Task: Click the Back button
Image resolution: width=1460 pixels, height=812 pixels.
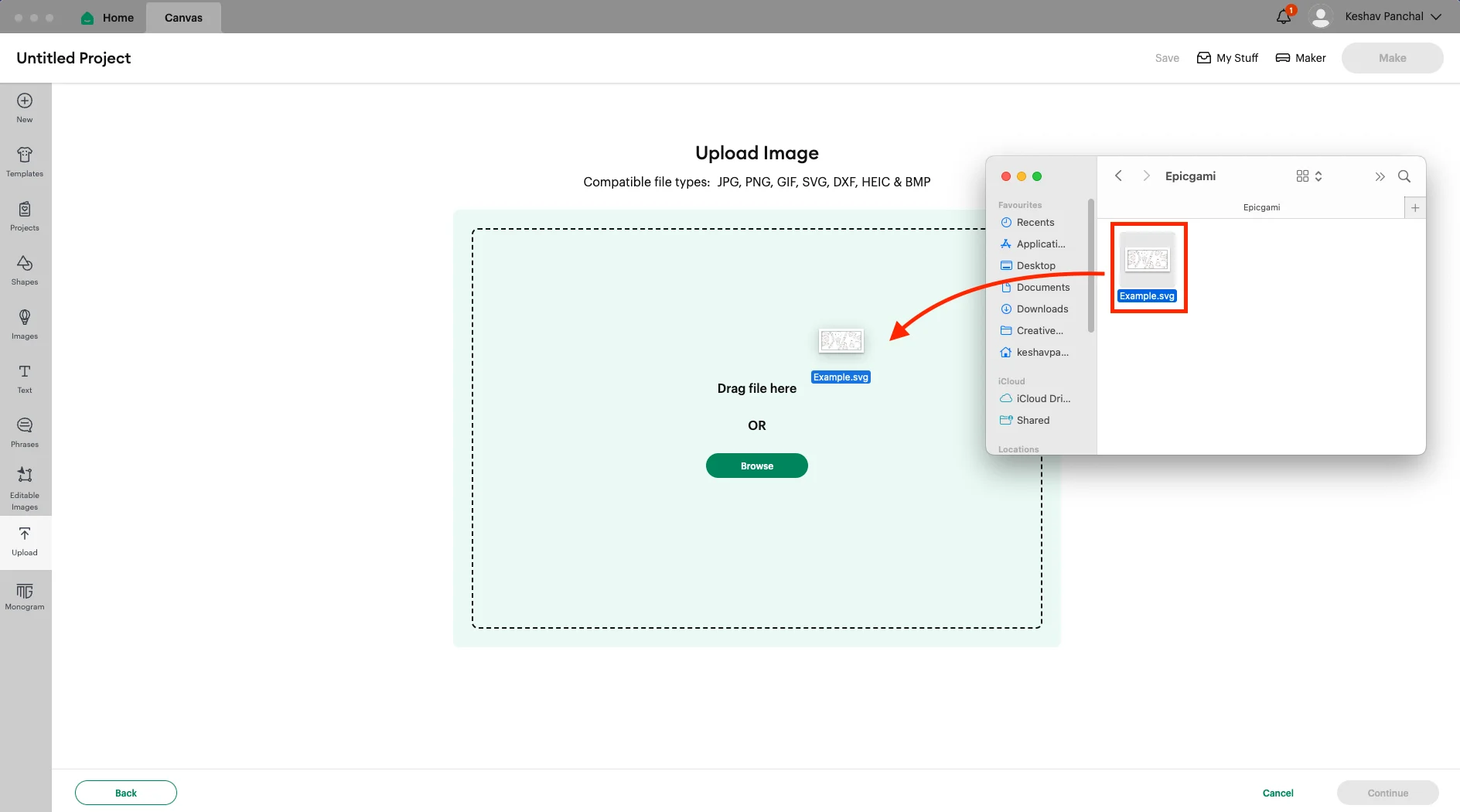Action: tap(126, 793)
